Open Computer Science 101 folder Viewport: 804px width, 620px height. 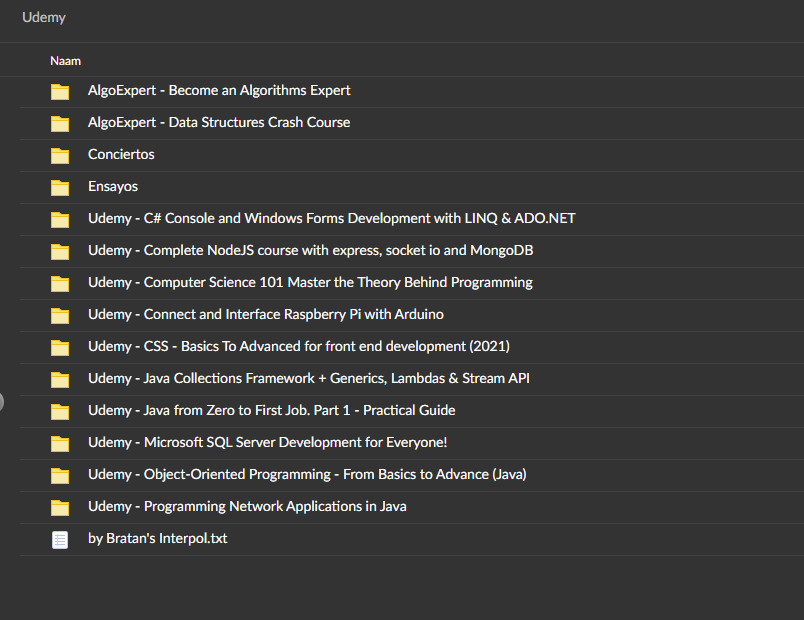(x=309, y=282)
